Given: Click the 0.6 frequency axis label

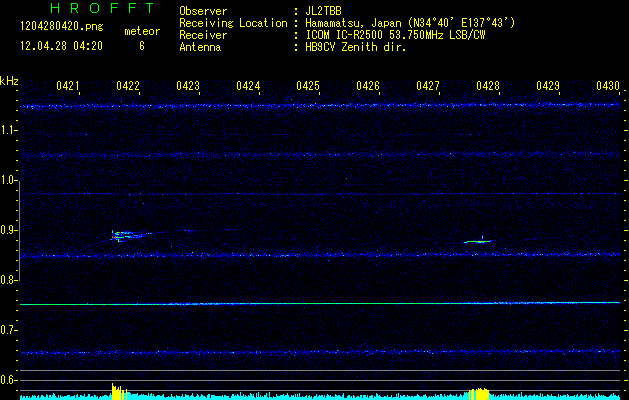Looking at the screenshot, I should click(9, 380).
